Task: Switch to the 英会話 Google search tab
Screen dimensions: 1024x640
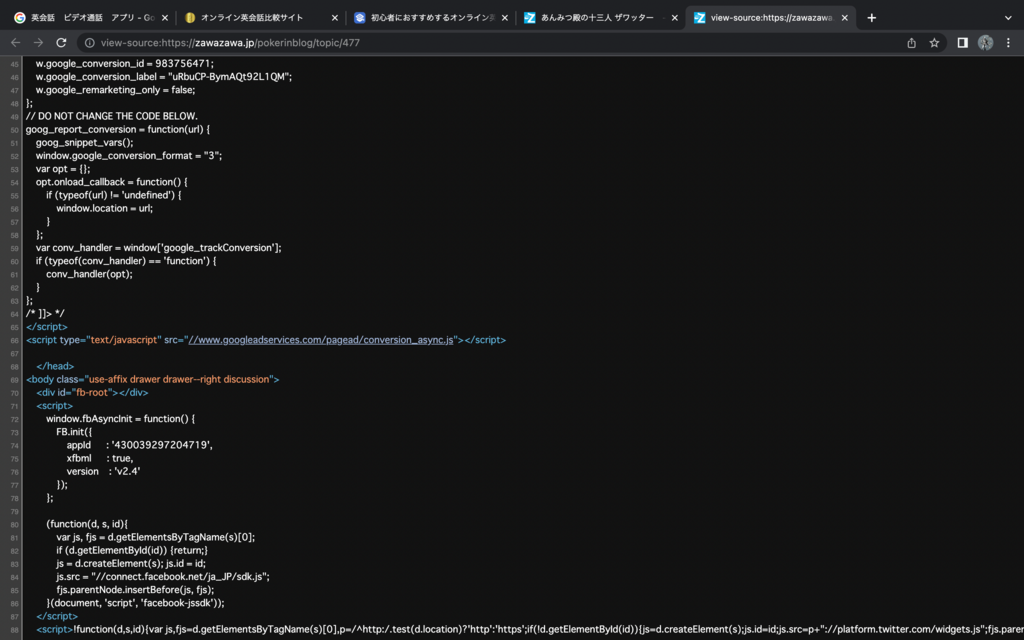Action: (85, 17)
